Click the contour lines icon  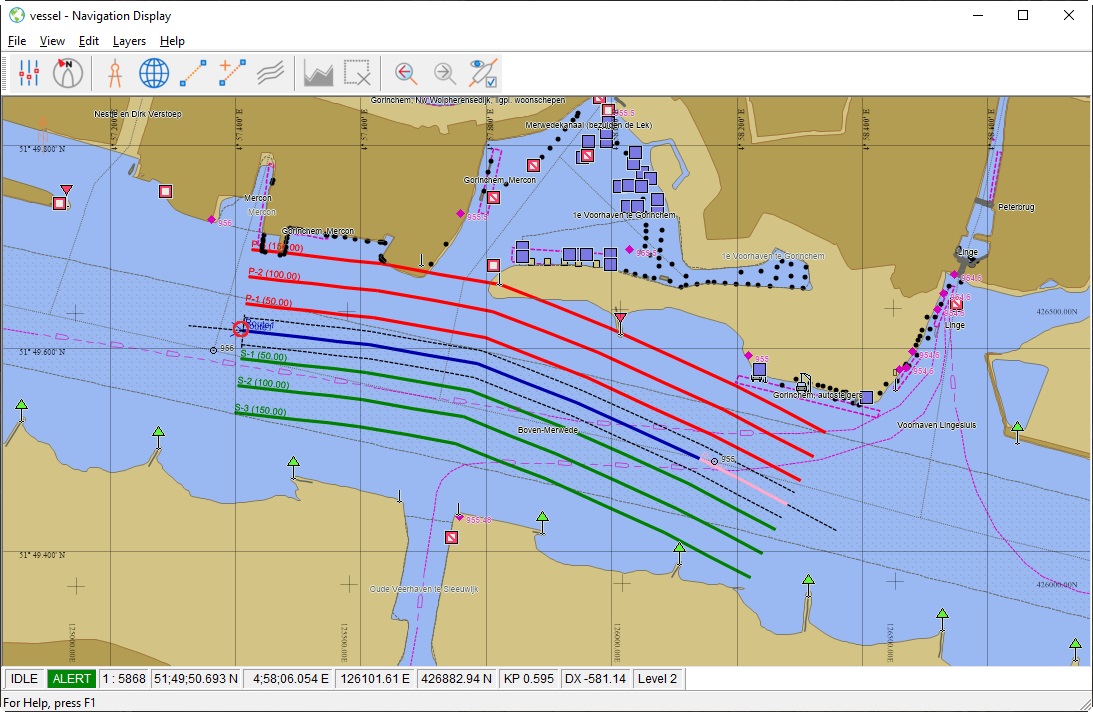[270, 73]
